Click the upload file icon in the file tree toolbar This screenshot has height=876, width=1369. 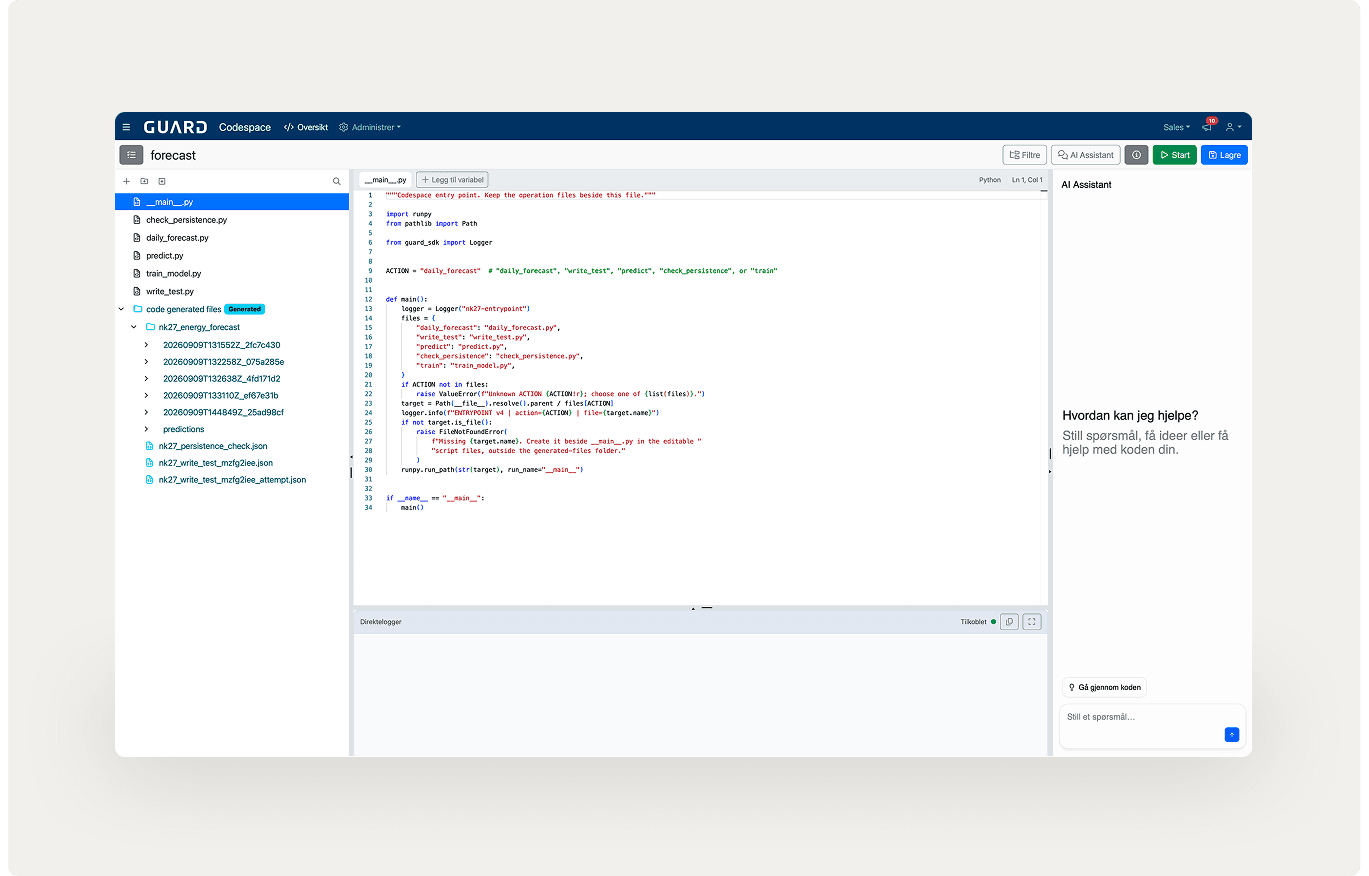coord(161,181)
